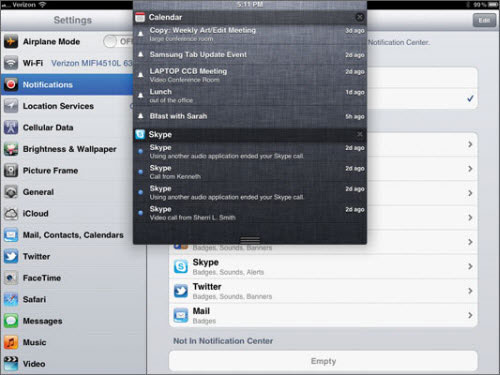Open the Samsung Tab Update Event notification
500x375 pixels.
click(250, 55)
